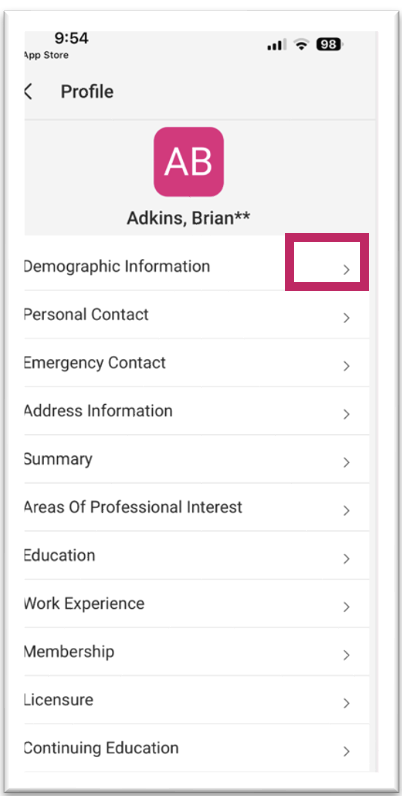Tap the battery indicator showing 98
402x796 pixels.
point(330,45)
